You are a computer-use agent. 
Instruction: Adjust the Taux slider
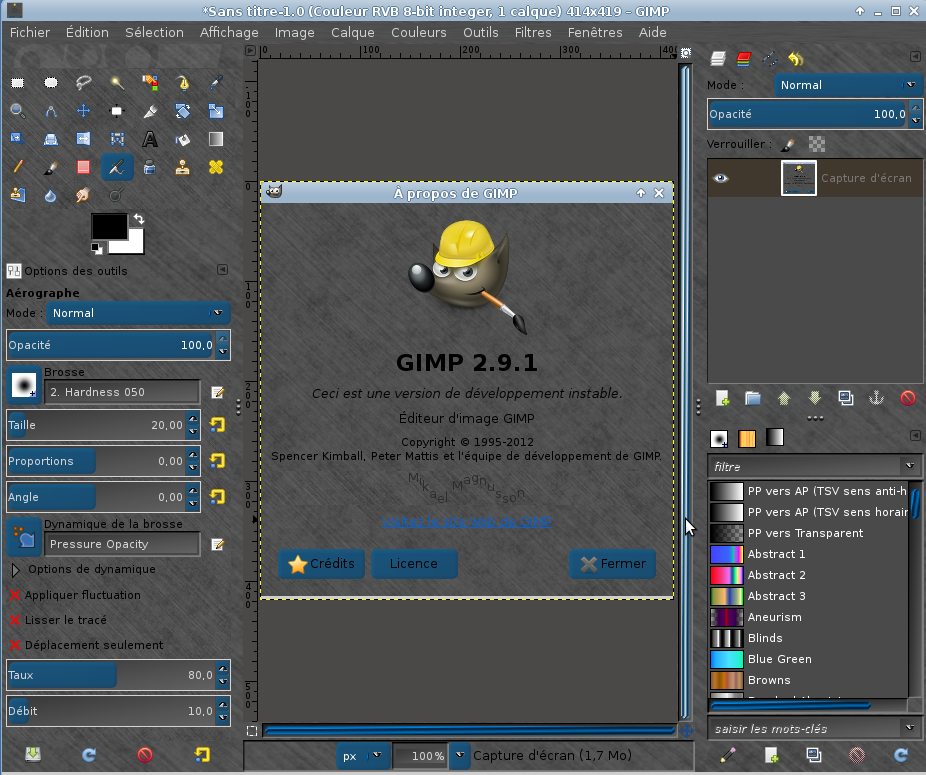point(111,675)
